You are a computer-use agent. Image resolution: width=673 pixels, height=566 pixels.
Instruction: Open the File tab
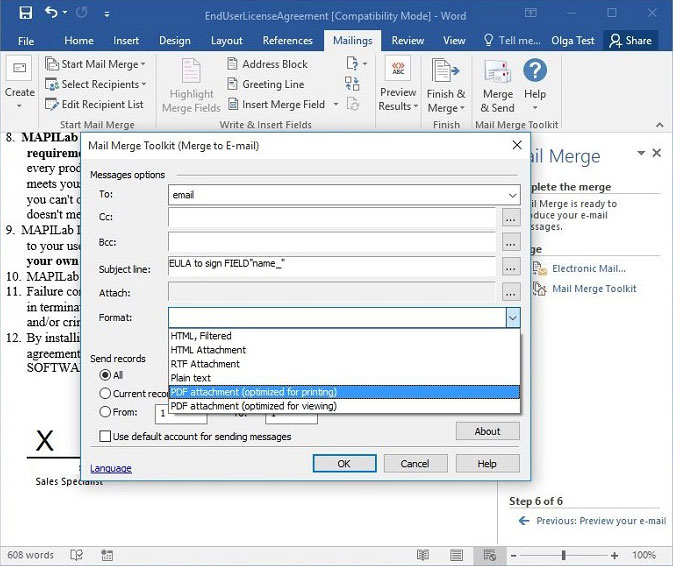[x=26, y=41]
